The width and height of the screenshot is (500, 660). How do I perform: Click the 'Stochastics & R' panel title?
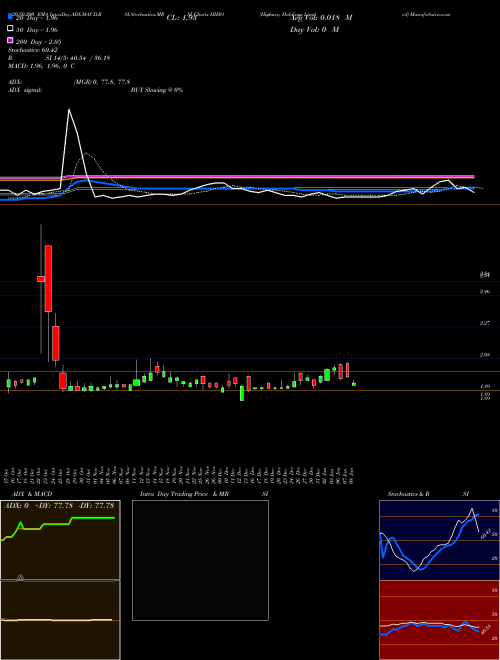[408, 494]
